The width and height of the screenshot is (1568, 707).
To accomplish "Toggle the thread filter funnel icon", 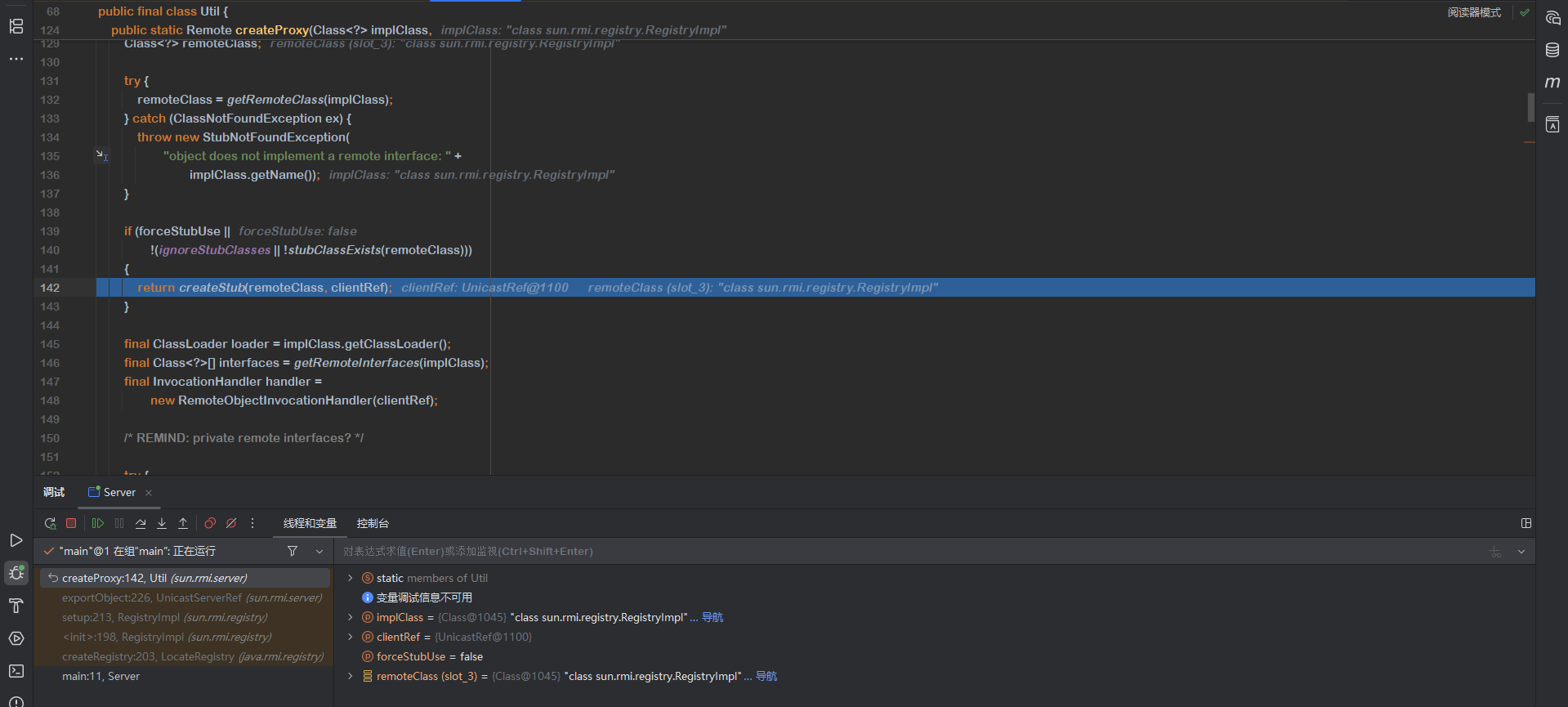I will click(293, 552).
